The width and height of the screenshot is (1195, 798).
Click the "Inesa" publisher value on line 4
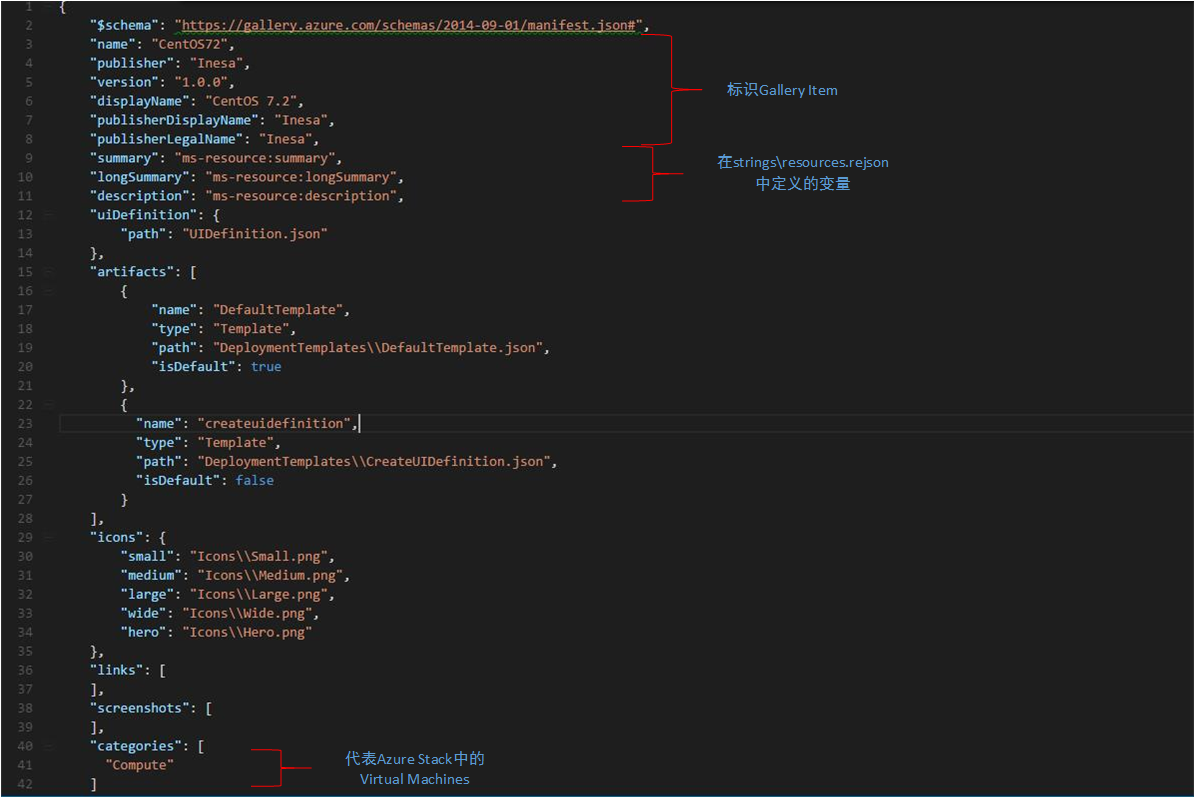pos(216,63)
